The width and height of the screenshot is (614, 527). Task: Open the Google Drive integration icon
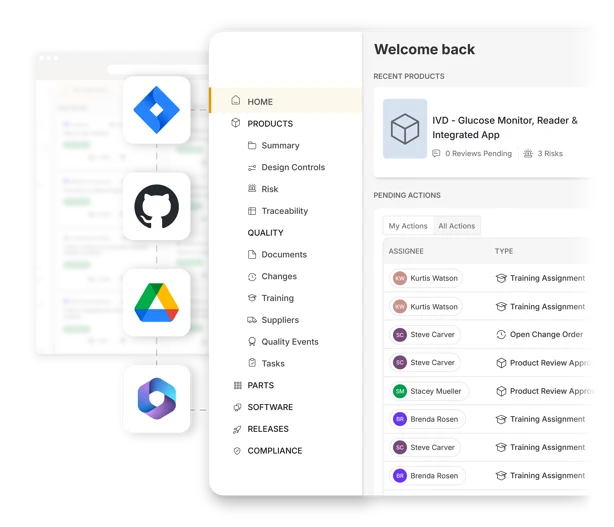pos(157,303)
